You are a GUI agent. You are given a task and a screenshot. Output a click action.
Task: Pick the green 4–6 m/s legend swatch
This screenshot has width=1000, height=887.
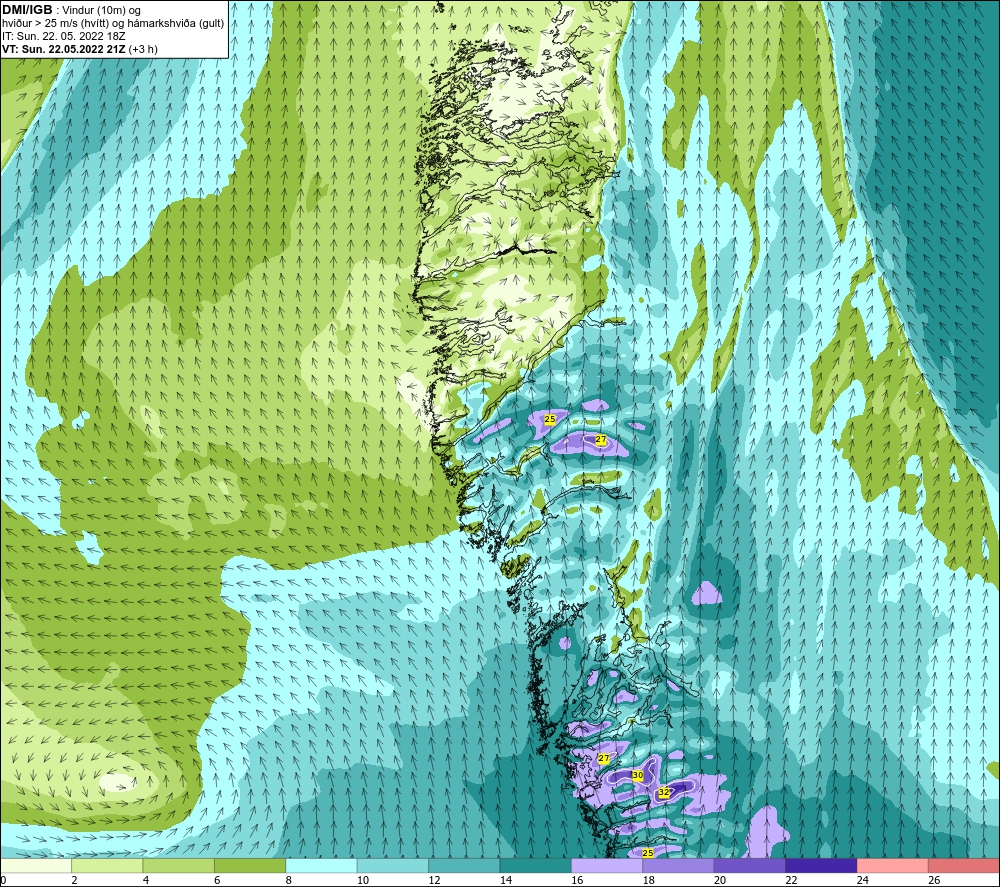coord(179,866)
